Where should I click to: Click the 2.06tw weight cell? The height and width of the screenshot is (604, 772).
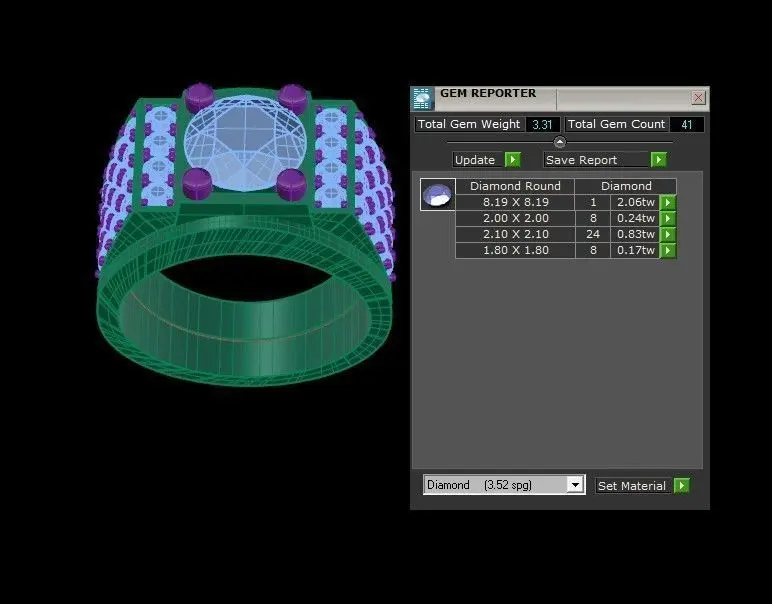[636, 202]
